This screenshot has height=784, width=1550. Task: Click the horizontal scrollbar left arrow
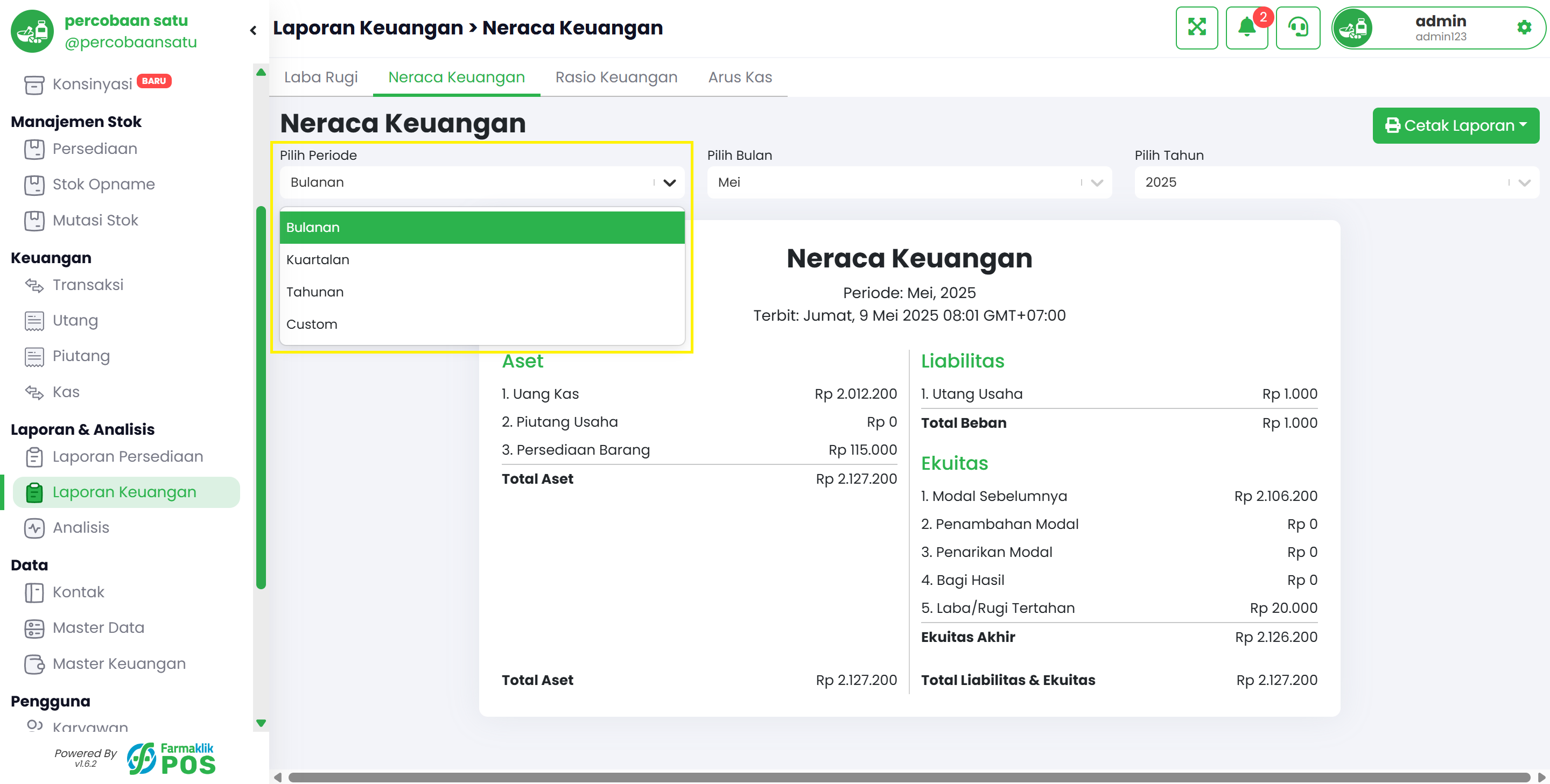[x=277, y=777]
